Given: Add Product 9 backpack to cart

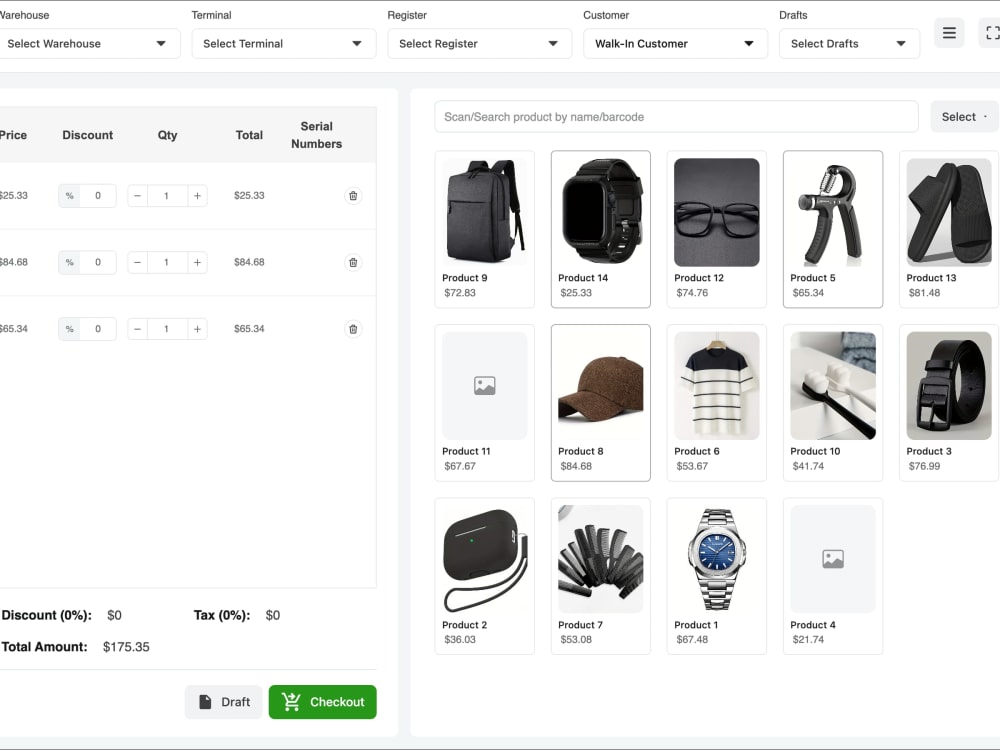Looking at the screenshot, I should click(x=485, y=229).
